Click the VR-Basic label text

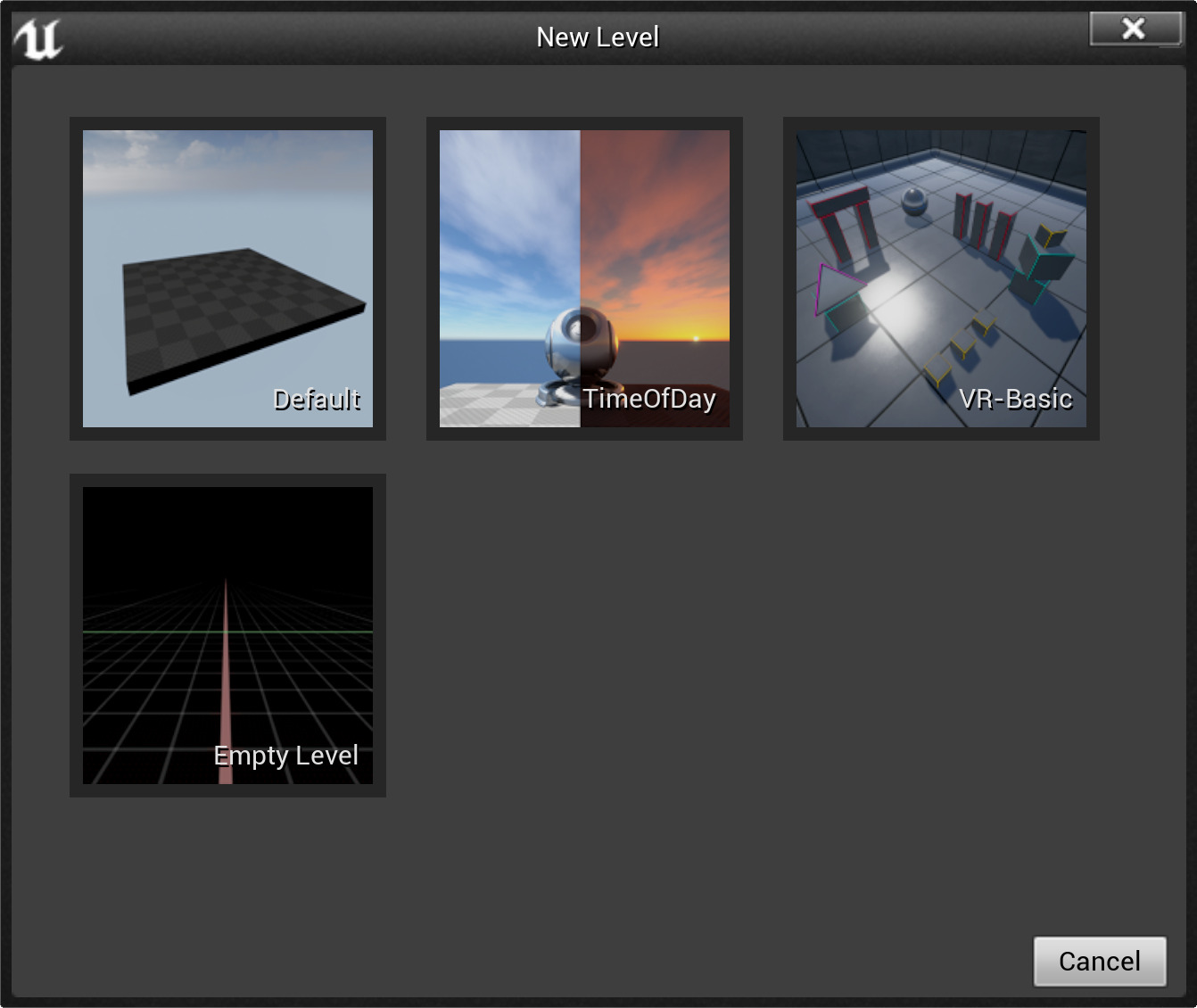(1015, 400)
